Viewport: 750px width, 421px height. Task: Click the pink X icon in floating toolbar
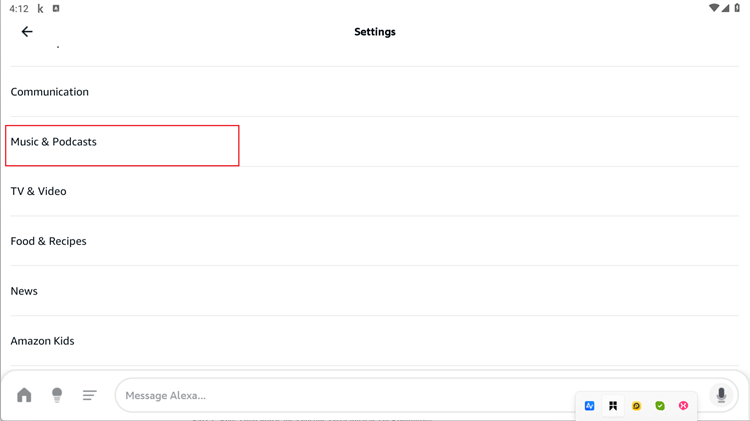point(684,406)
